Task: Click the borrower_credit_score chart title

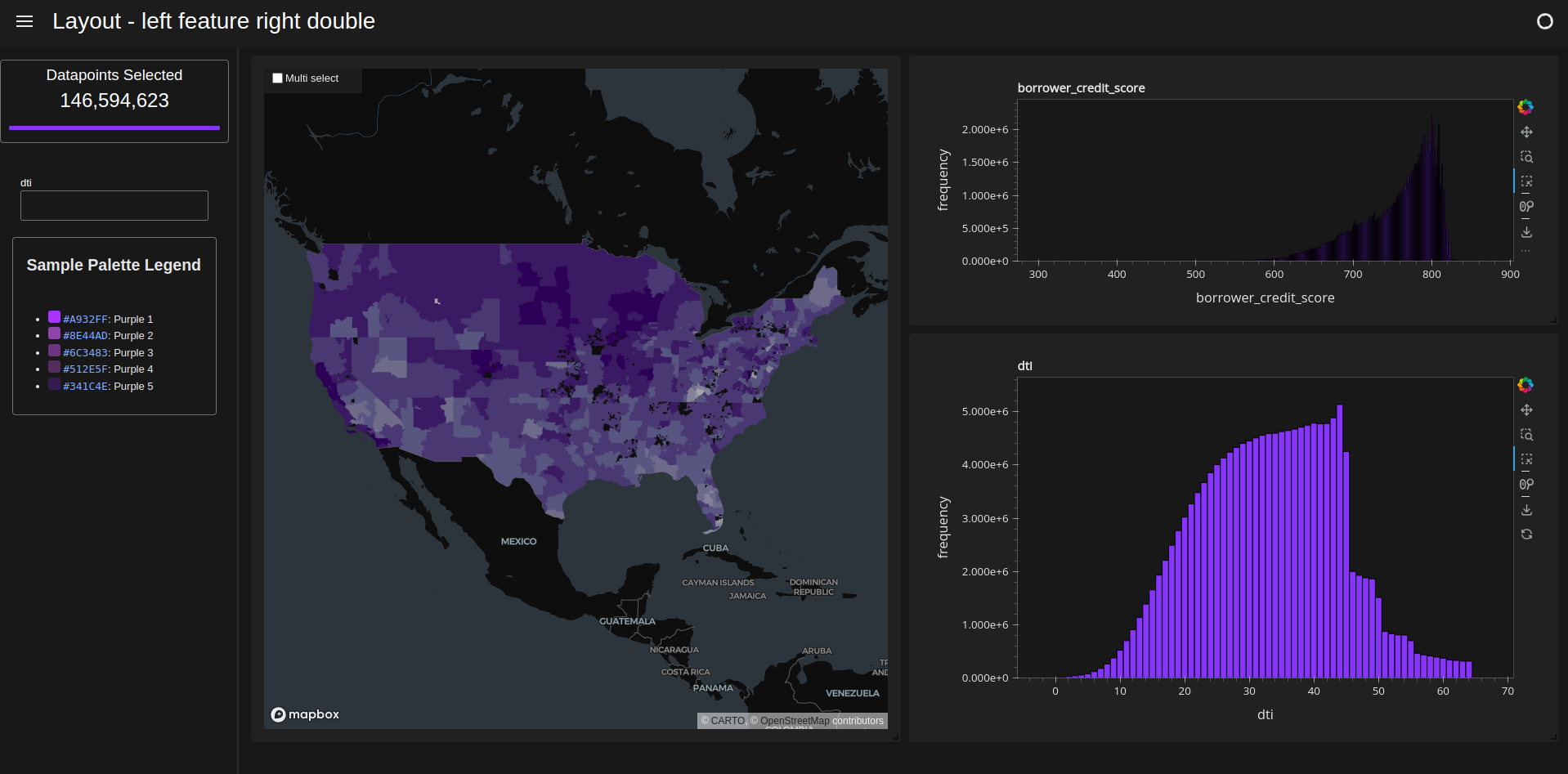Action: click(x=1081, y=87)
